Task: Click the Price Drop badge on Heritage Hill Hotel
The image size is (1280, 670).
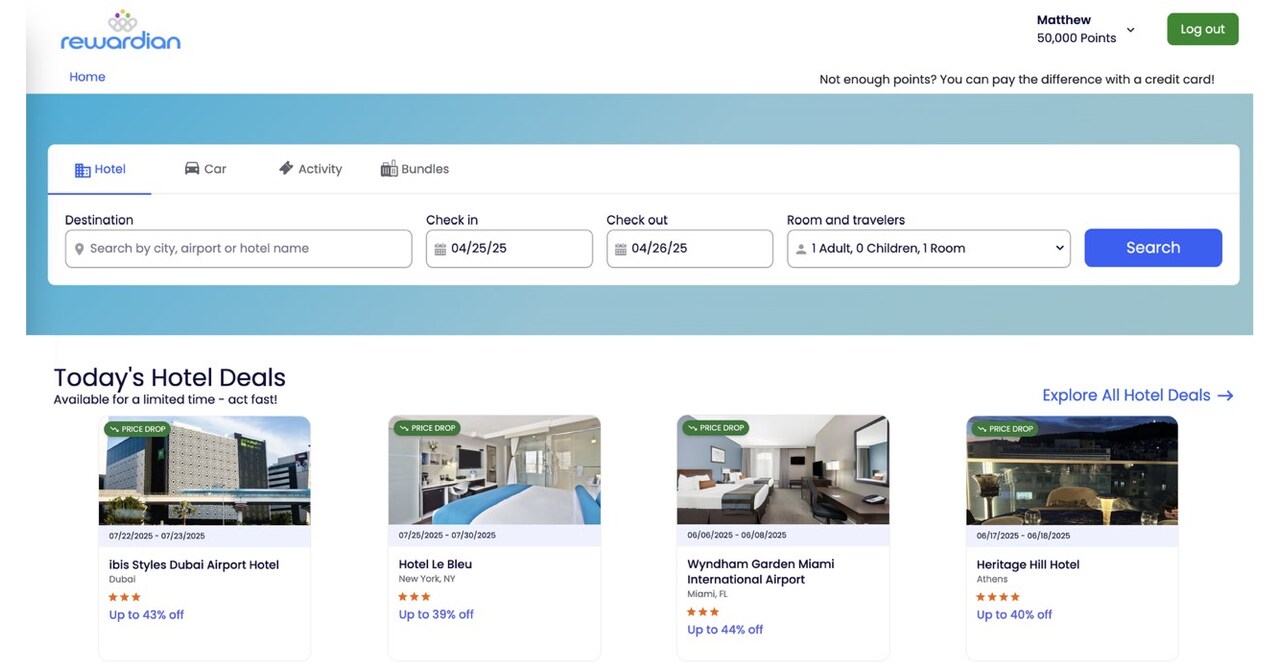Action: (x=1005, y=428)
